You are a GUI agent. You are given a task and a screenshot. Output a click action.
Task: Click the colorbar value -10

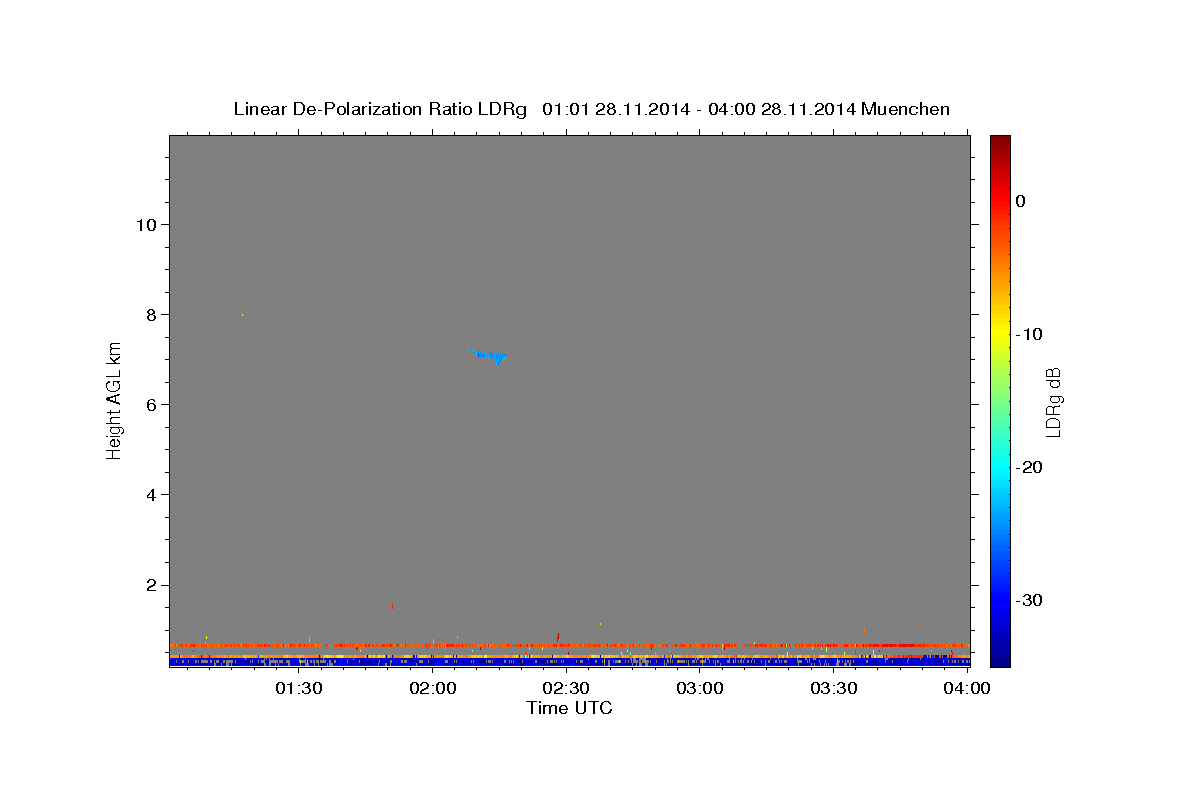point(1029,334)
